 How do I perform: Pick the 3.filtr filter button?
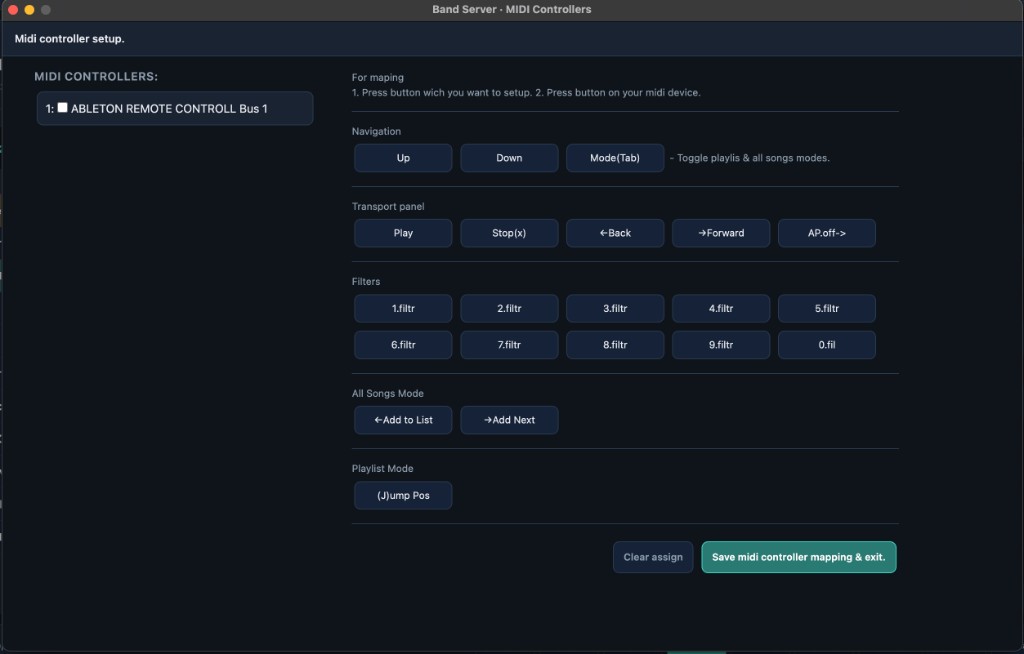pyautogui.click(x=615, y=308)
